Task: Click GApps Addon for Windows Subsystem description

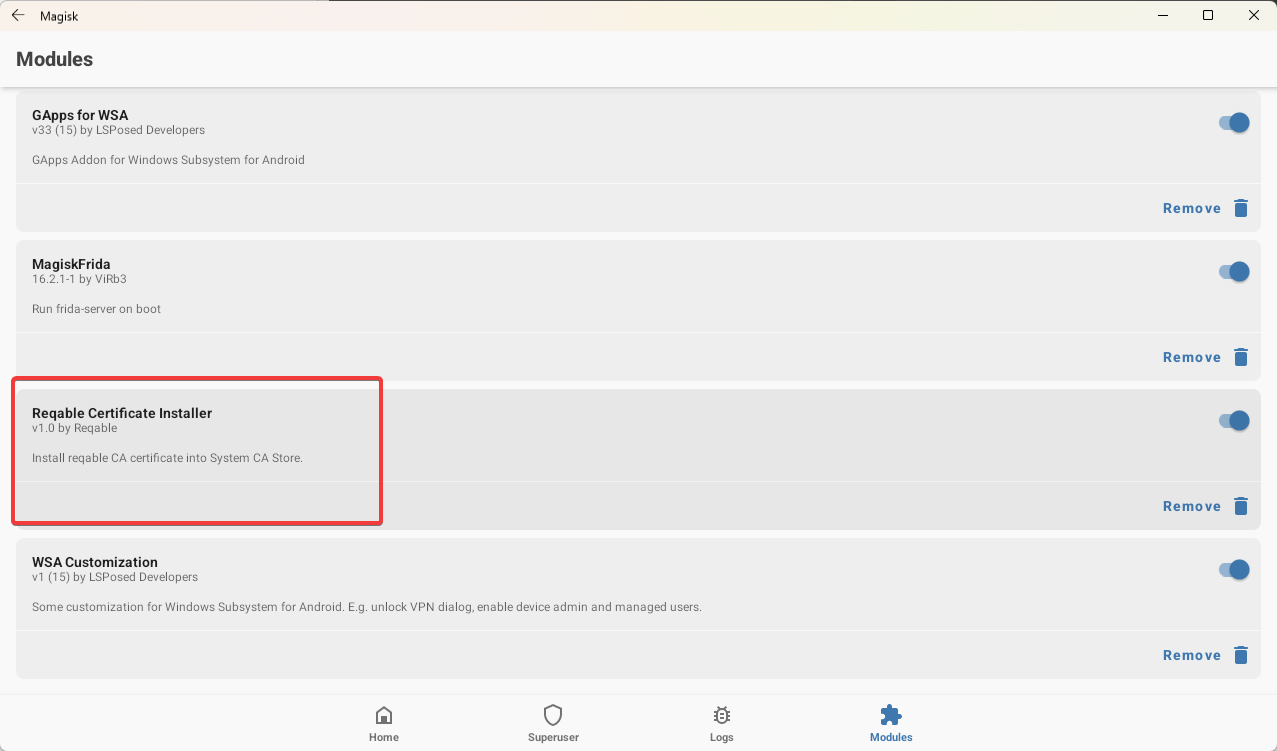Action: 168,160
